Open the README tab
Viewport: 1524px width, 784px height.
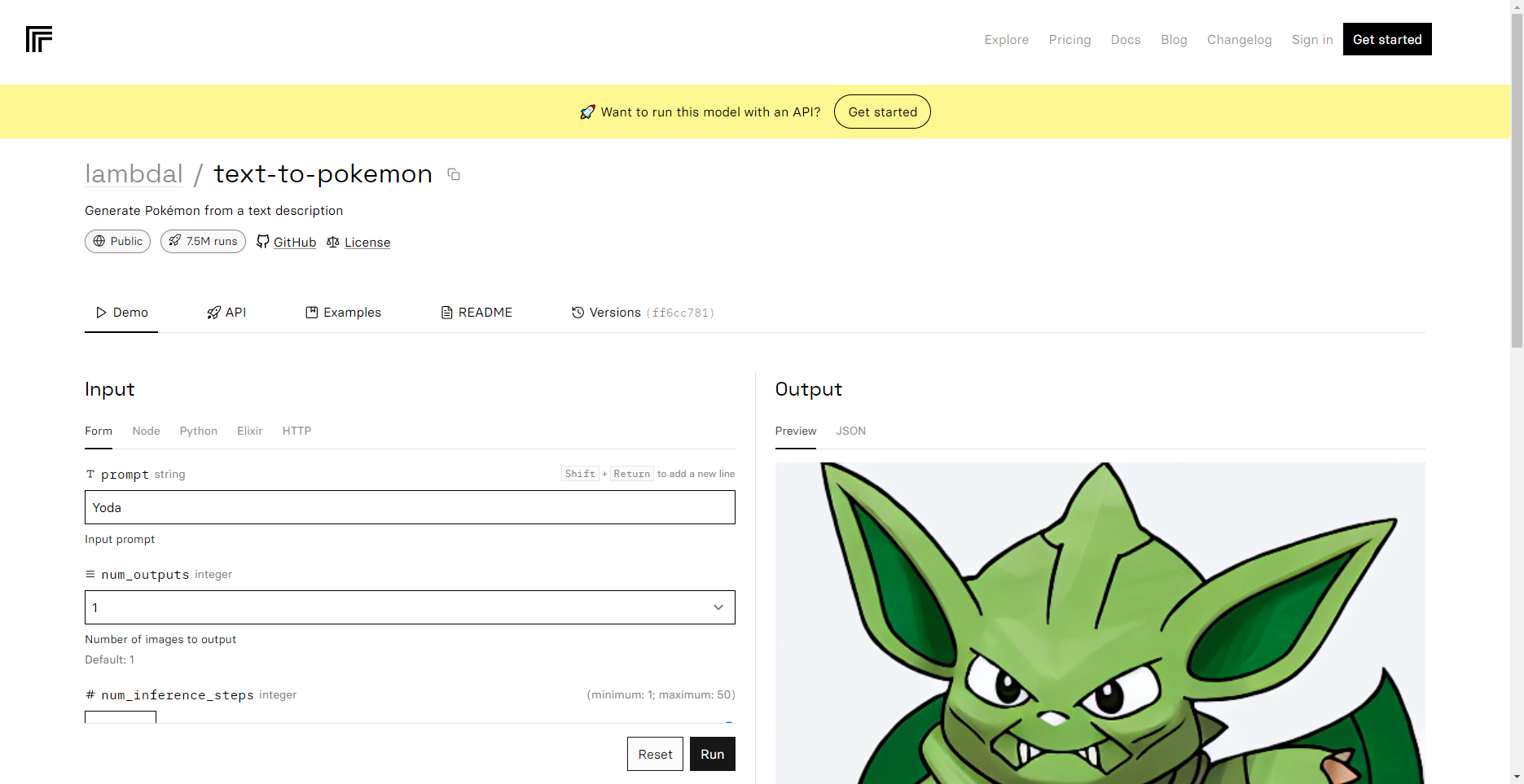(x=477, y=313)
